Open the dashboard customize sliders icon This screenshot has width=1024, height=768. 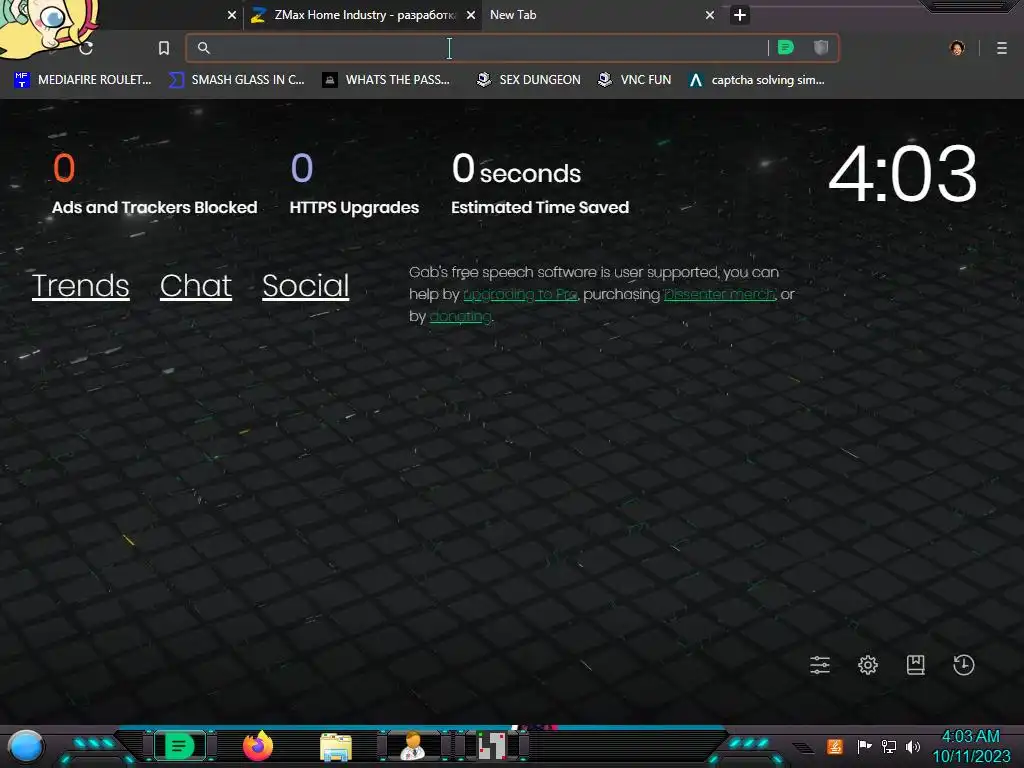coord(820,665)
